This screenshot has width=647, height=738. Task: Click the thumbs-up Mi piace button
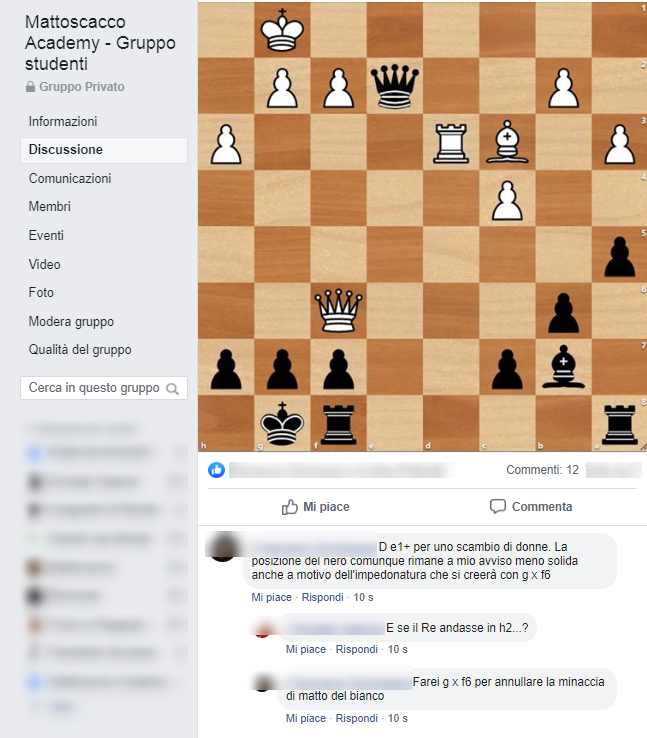pos(316,507)
